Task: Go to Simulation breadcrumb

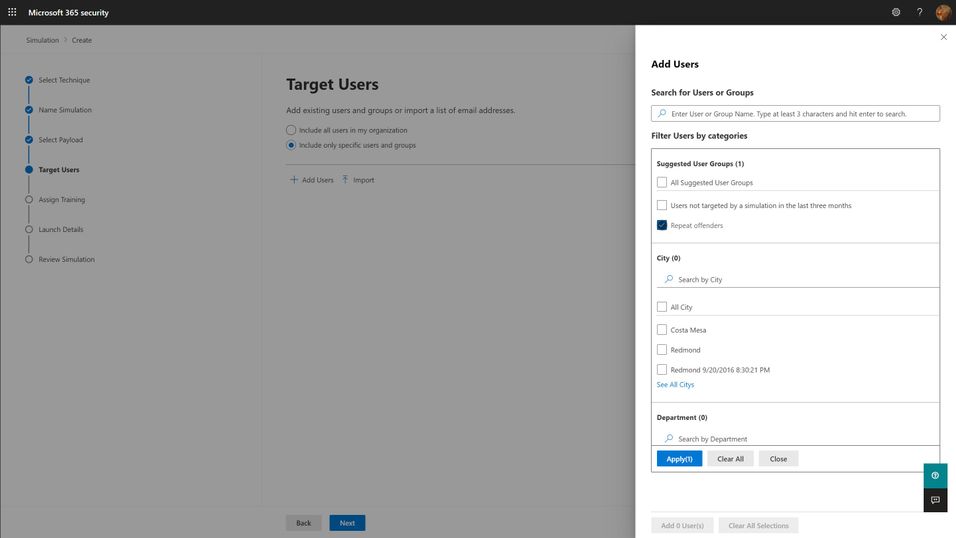Action: [43, 40]
